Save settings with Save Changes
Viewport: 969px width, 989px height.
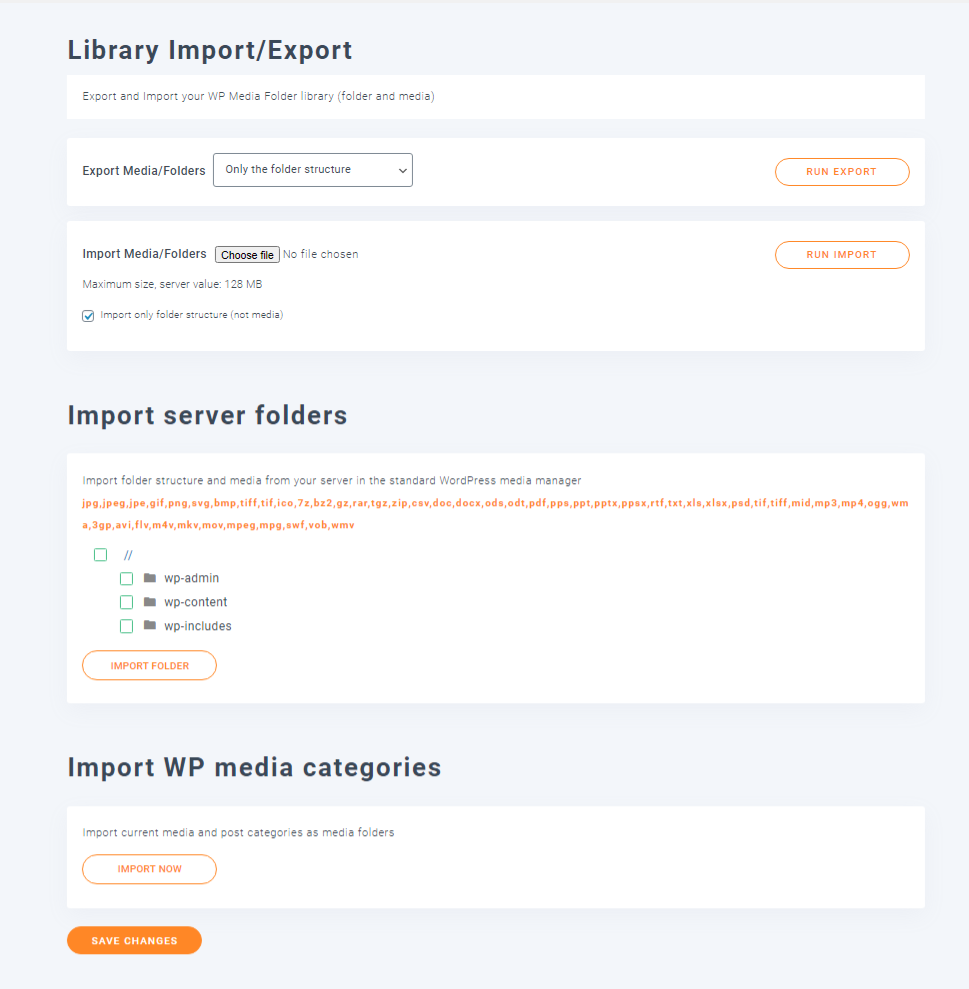click(134, 940)
